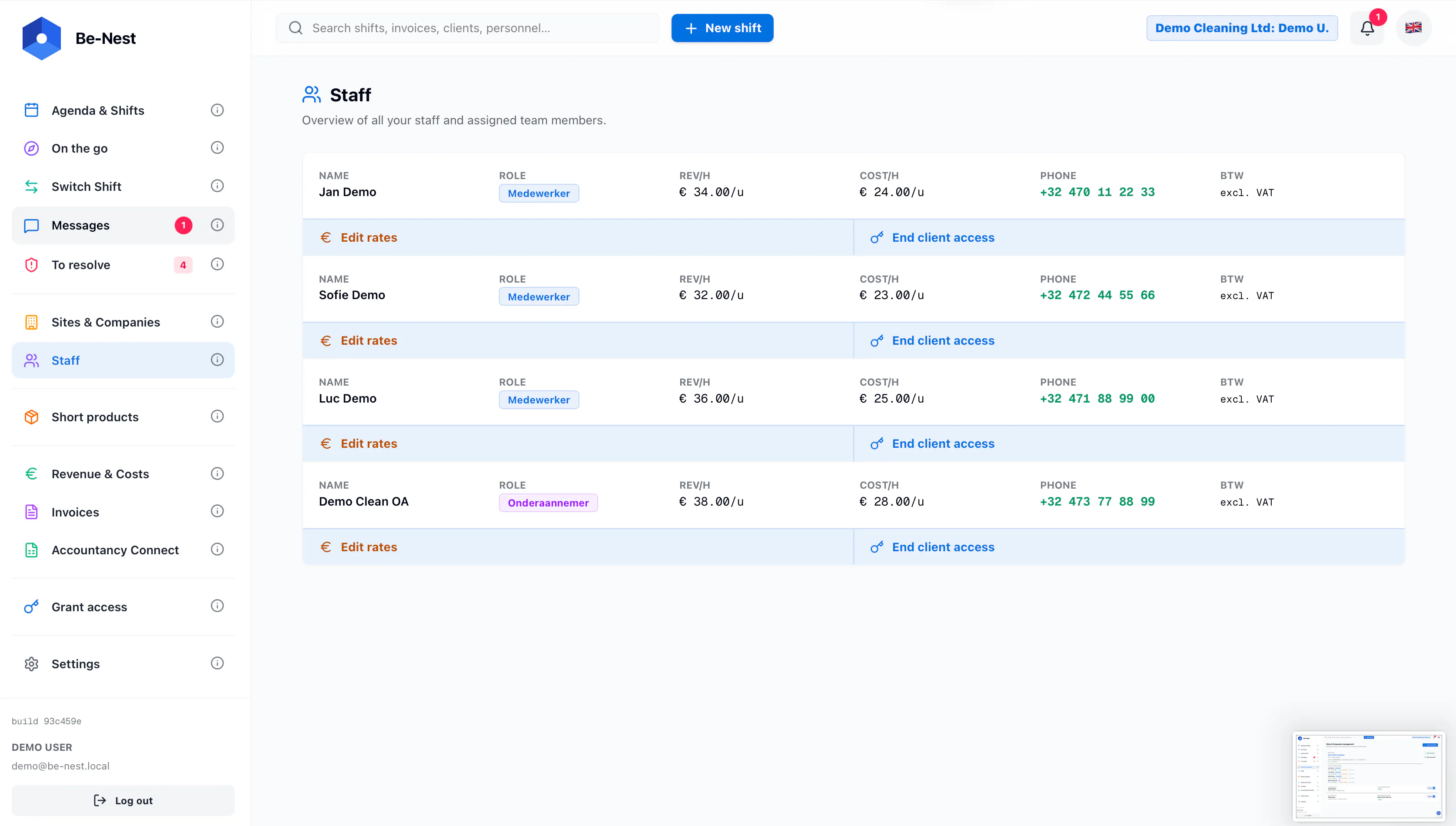Click the arrows icon for Switch Shift

point(31,186)
